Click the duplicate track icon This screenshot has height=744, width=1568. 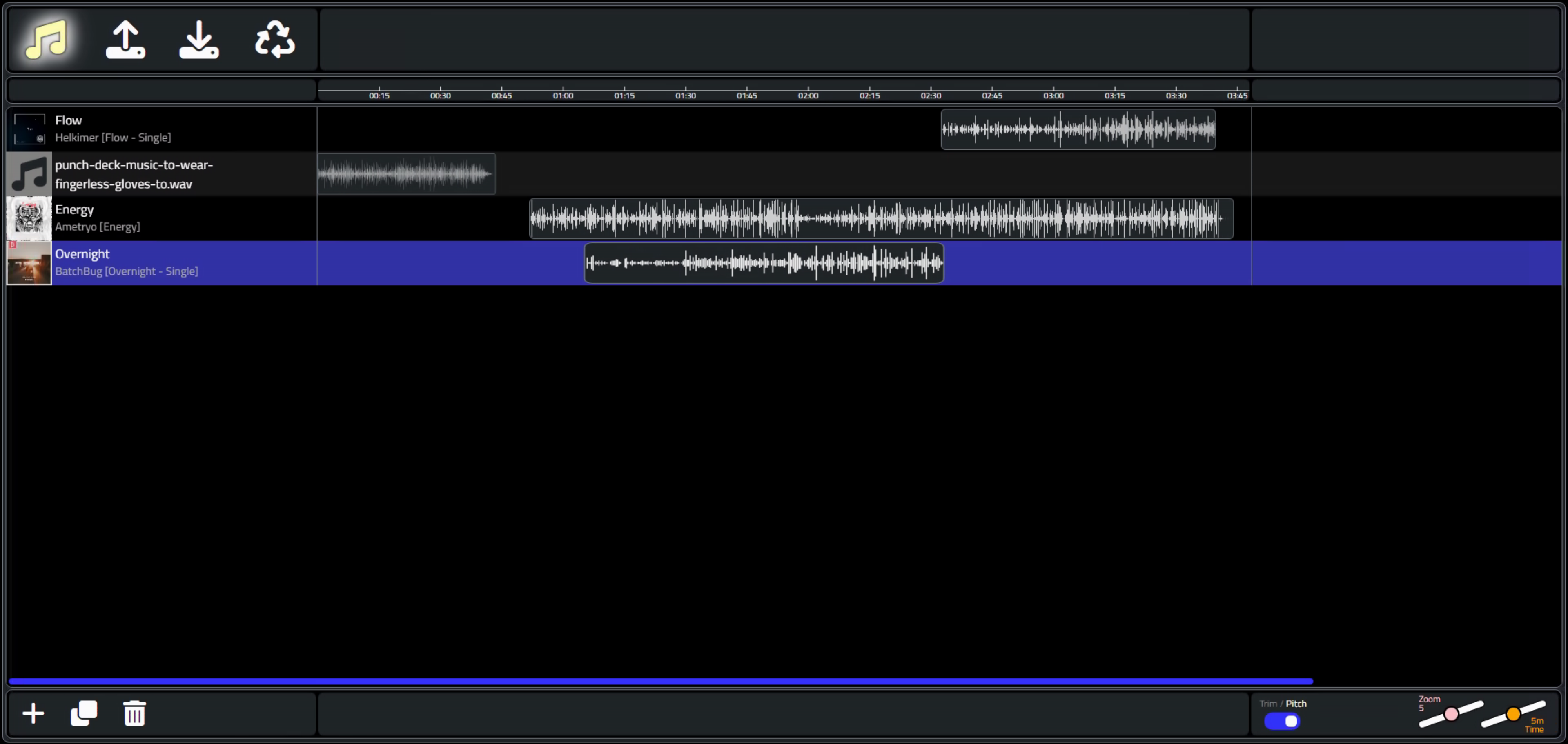(84, 713)
